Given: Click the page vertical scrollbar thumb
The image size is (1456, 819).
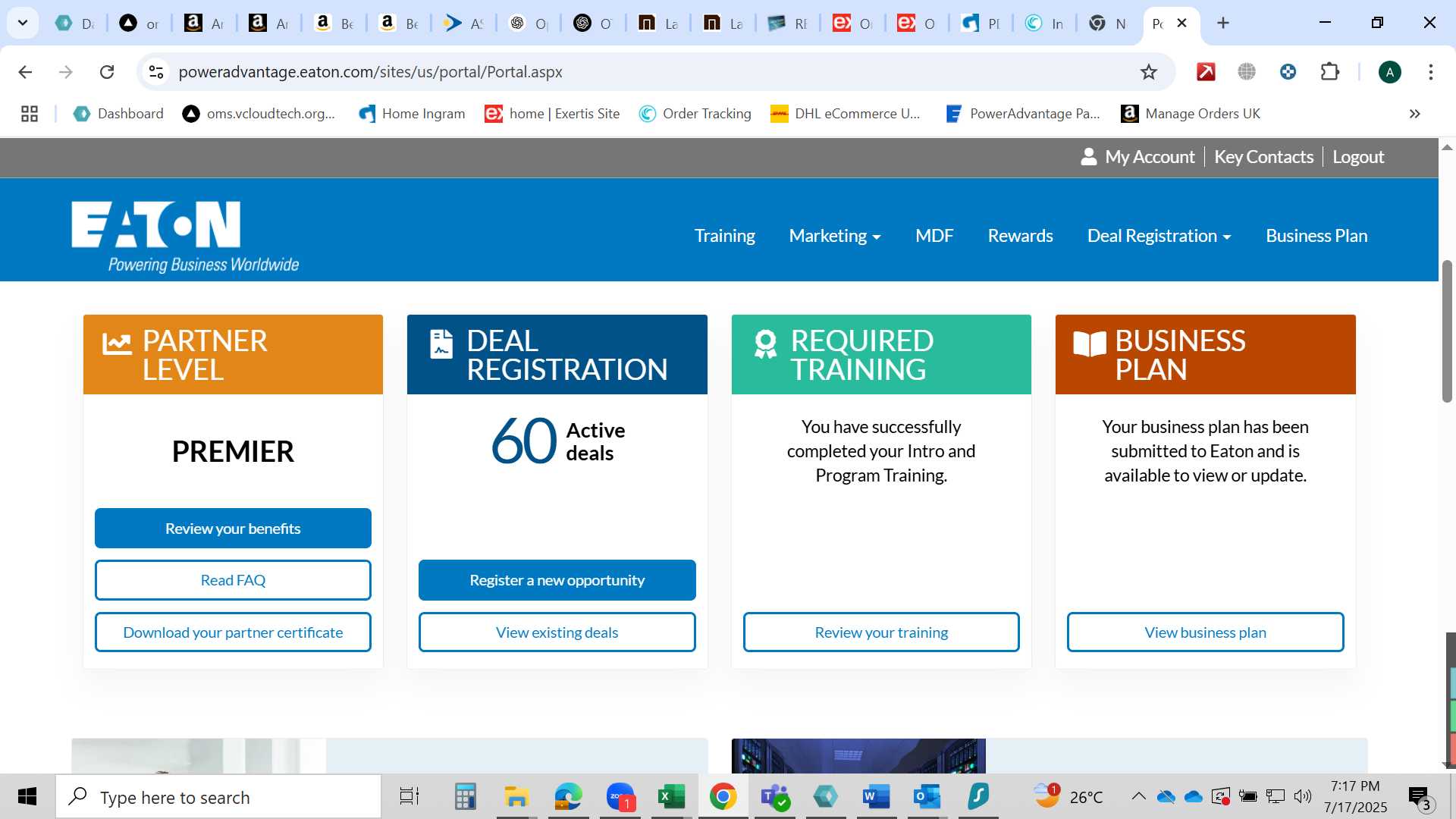Looking at the screenshot, I should (1447, 331).
